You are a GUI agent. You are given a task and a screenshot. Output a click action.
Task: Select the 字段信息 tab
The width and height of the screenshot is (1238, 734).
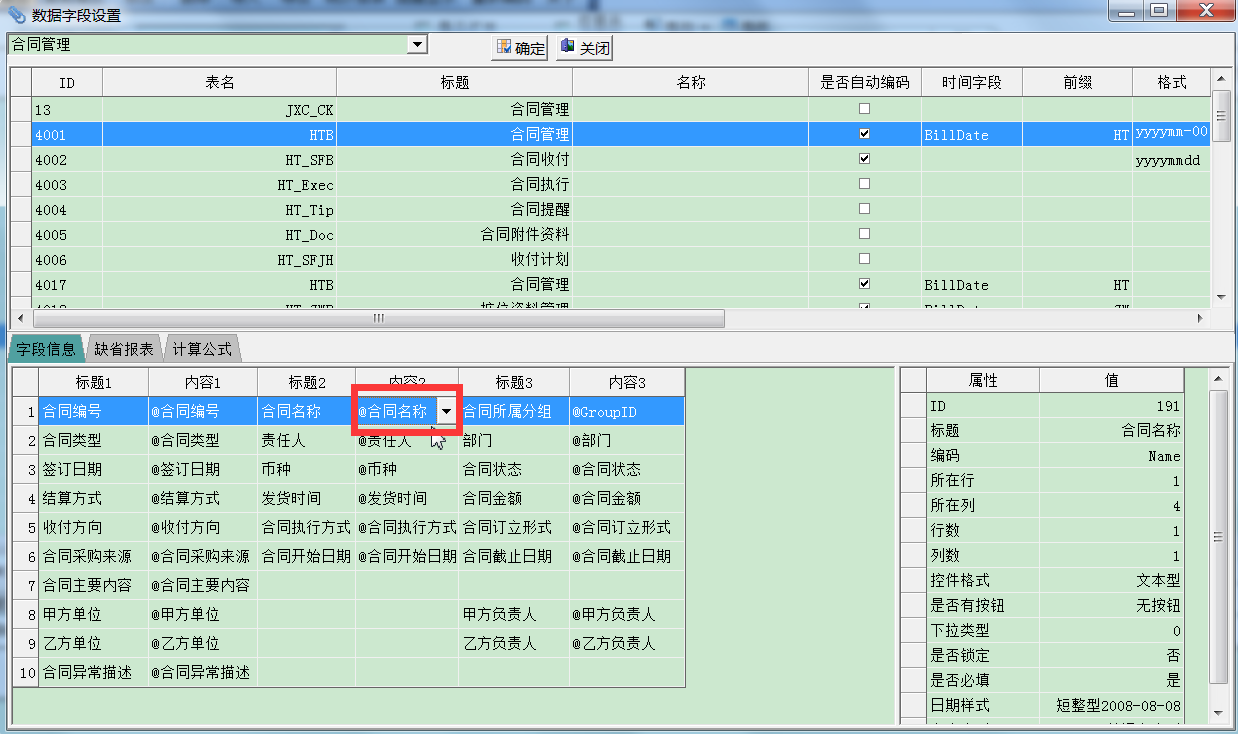[46, 349]
